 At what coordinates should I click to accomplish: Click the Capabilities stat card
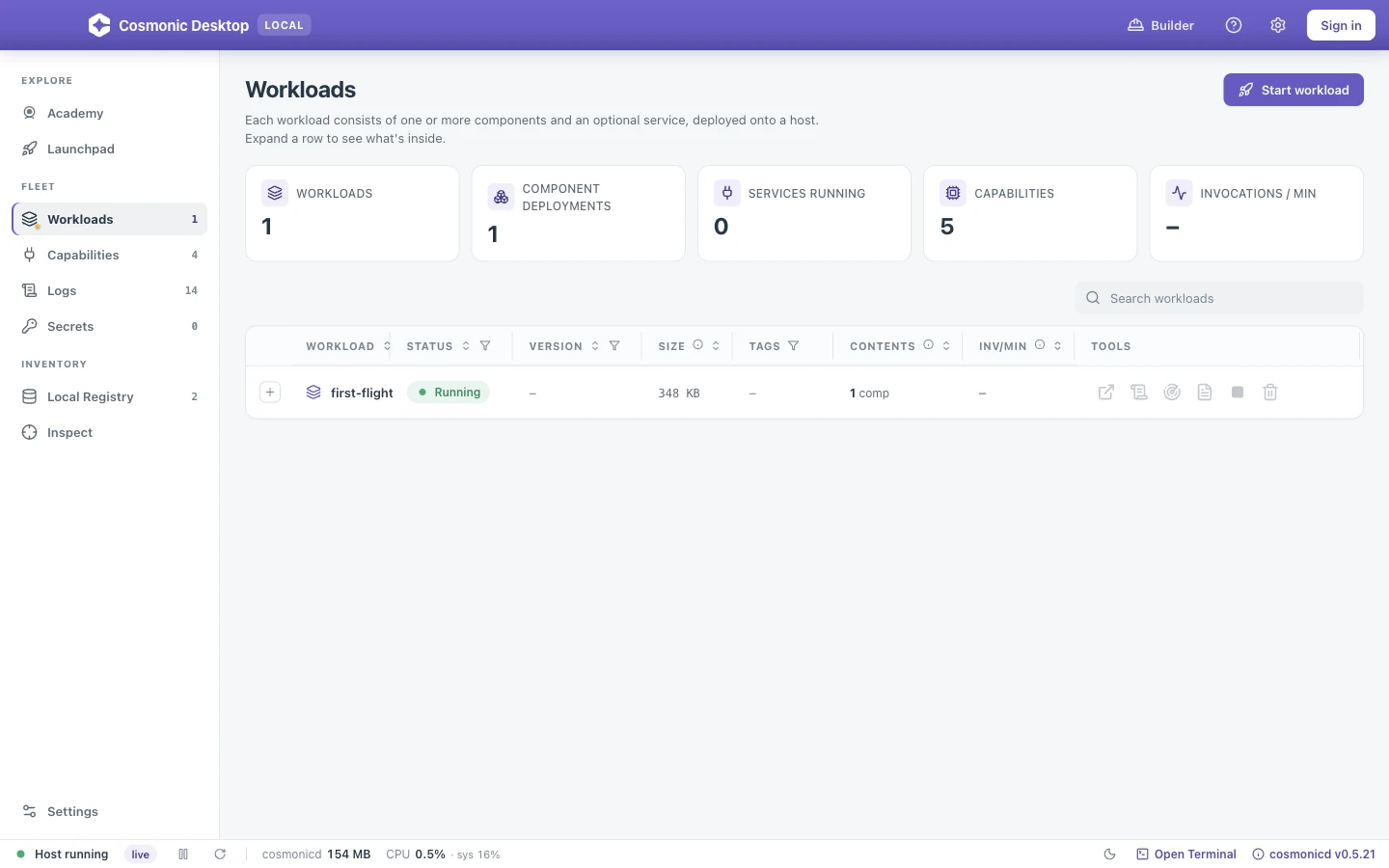coord(1030,213)
